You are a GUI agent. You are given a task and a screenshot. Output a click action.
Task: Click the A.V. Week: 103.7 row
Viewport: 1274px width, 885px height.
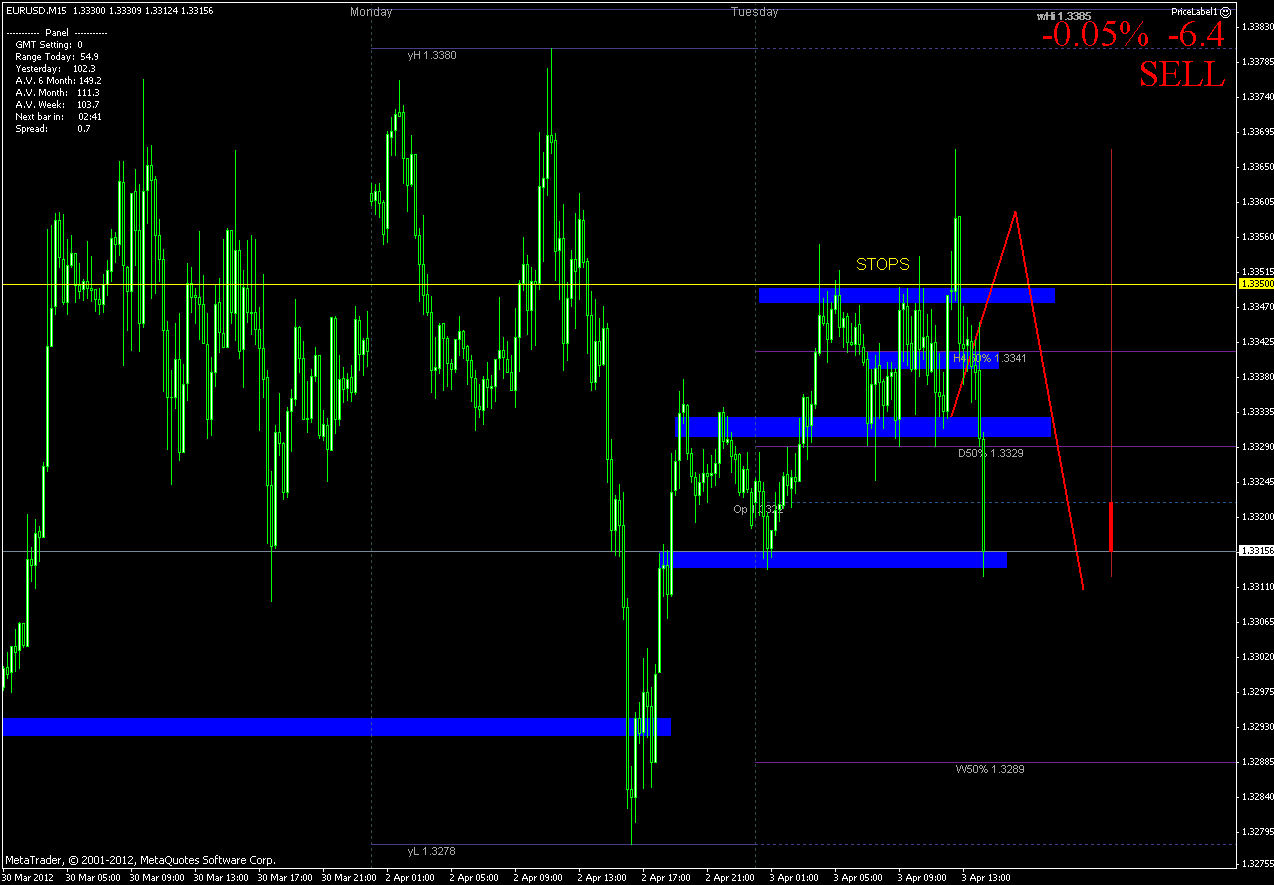pyautogui.click(x=57, y=105)
